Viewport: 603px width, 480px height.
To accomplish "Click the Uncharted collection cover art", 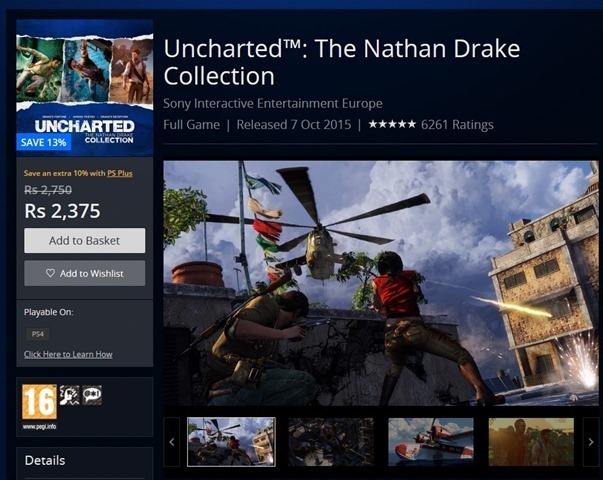I will pos(85,88).
